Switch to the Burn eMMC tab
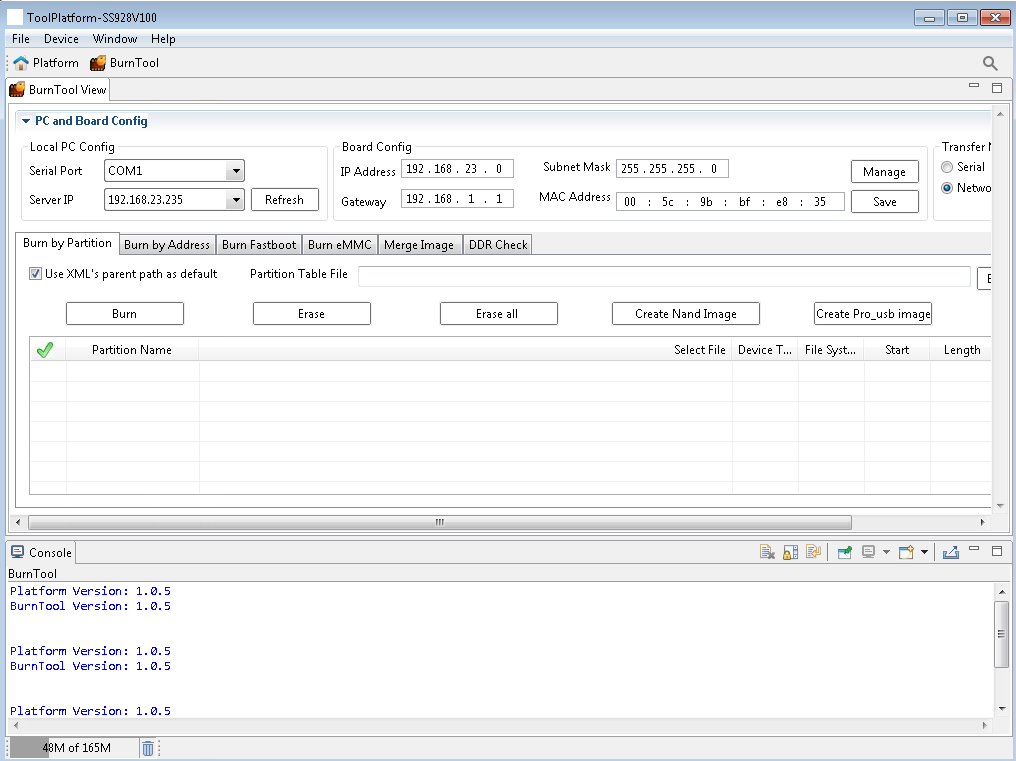Screen dimensions: 1016x761 339,245
